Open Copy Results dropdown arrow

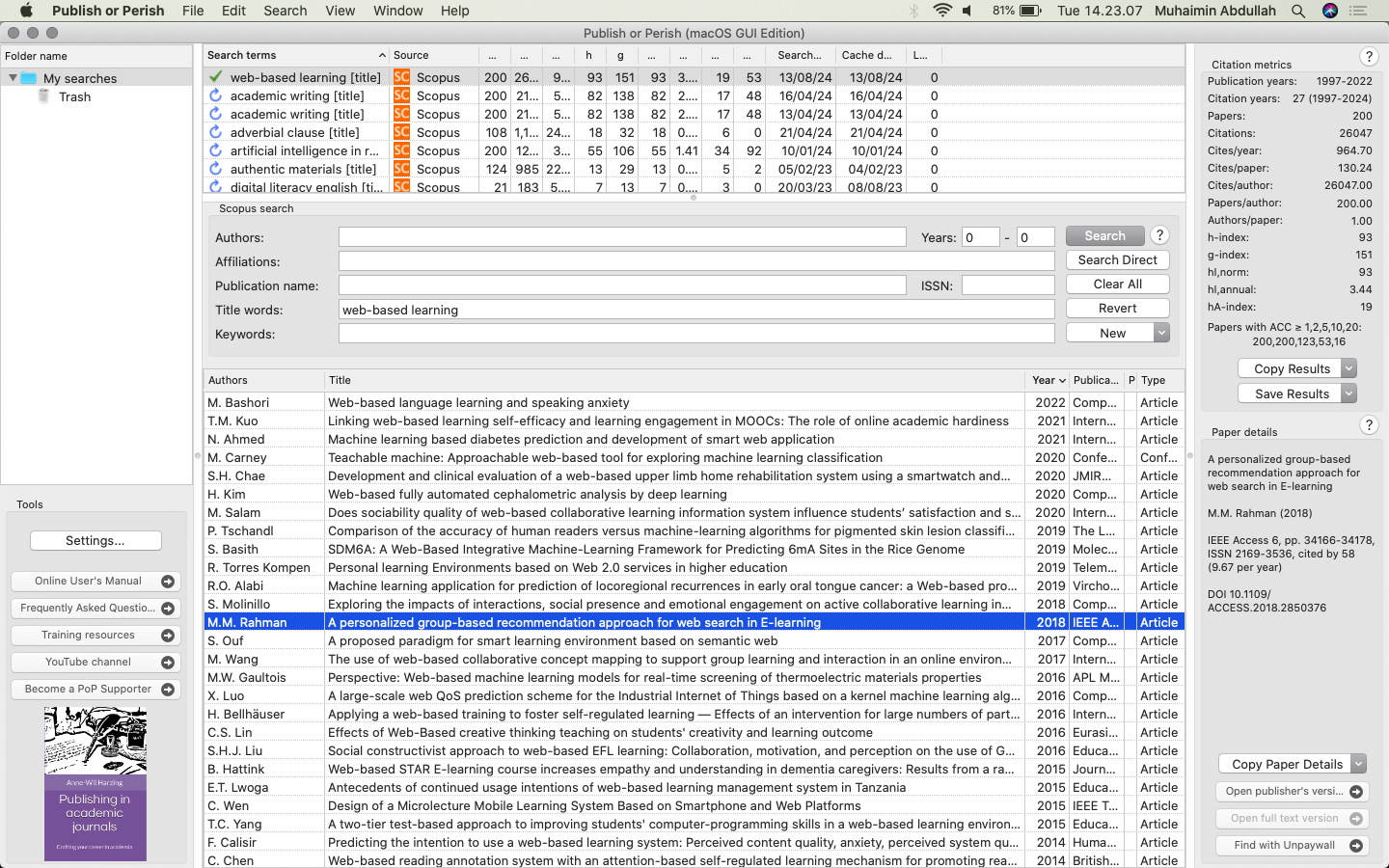tap(1349, 368)
